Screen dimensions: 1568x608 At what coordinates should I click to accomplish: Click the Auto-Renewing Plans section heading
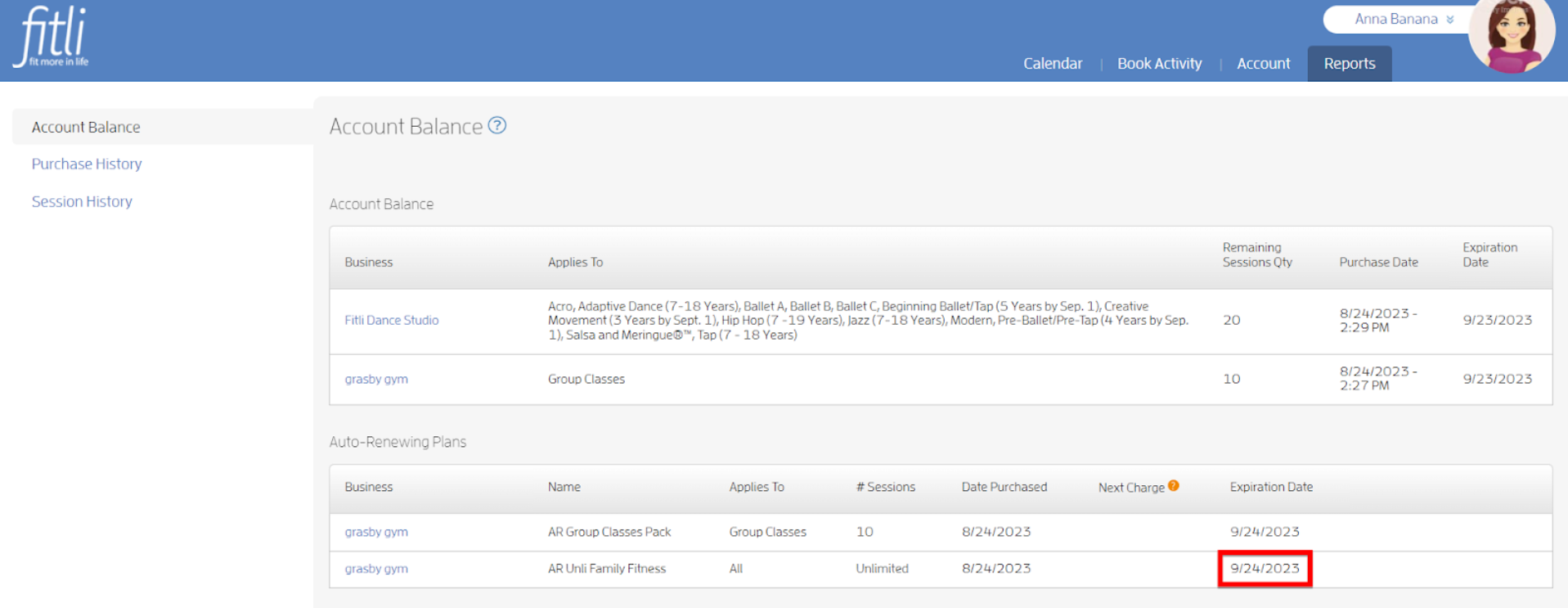click(398, 442)
